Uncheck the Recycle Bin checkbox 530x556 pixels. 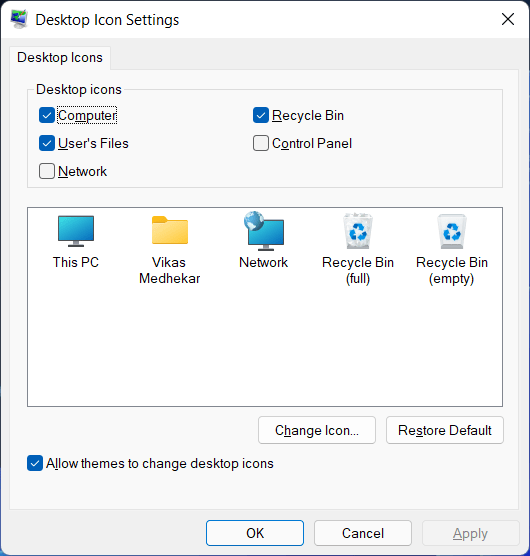click(261, 115)
